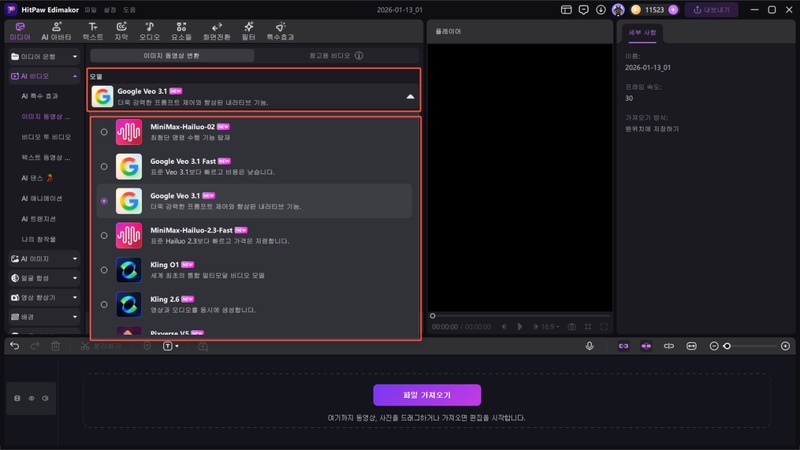This screenshot has width=800, height=450.
Task: Open the 화면전환 transitions tool
Action: click(216, 31)
